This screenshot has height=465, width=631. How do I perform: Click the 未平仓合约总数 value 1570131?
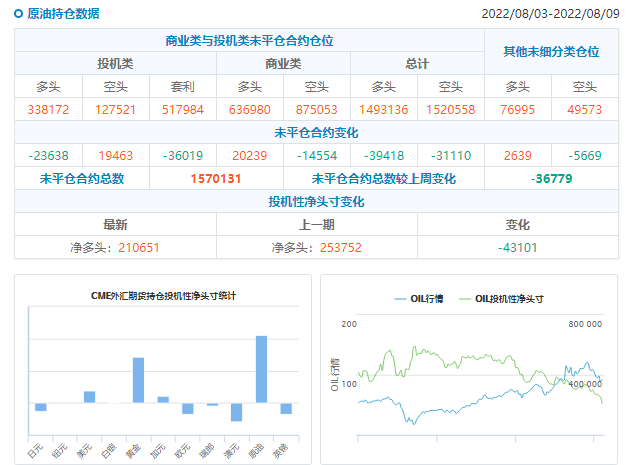[216, 178]
